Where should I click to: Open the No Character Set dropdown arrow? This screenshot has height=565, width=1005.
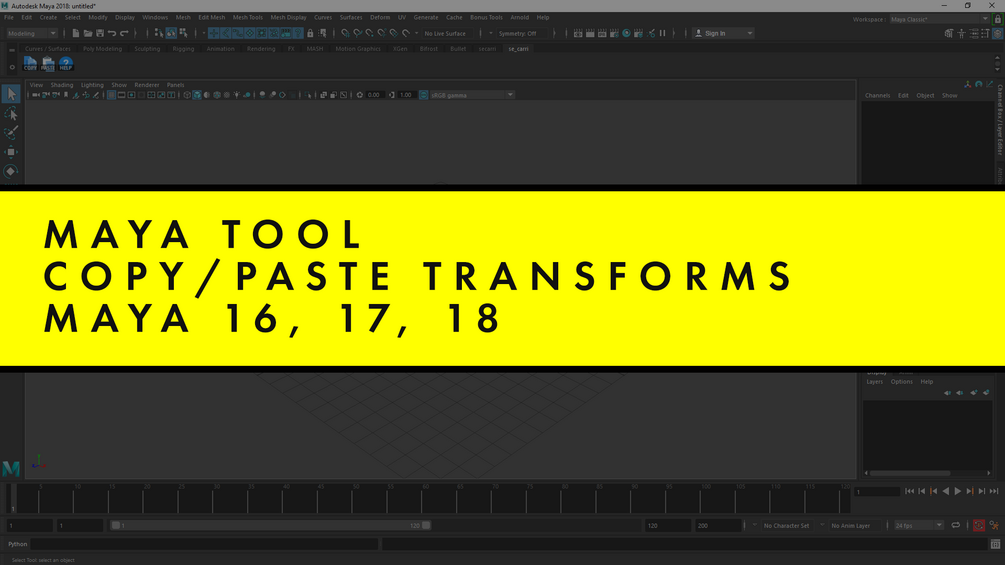tap(754, 525)
